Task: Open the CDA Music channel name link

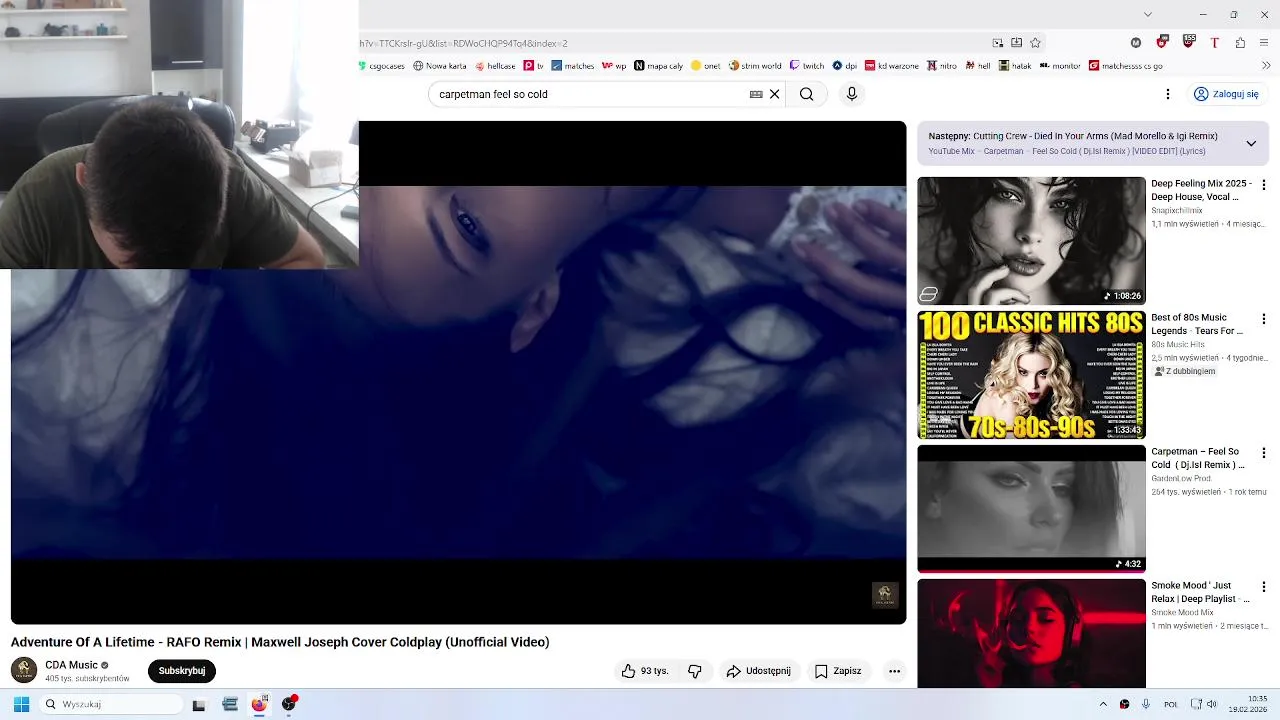Action: click(x=71, y=665)
